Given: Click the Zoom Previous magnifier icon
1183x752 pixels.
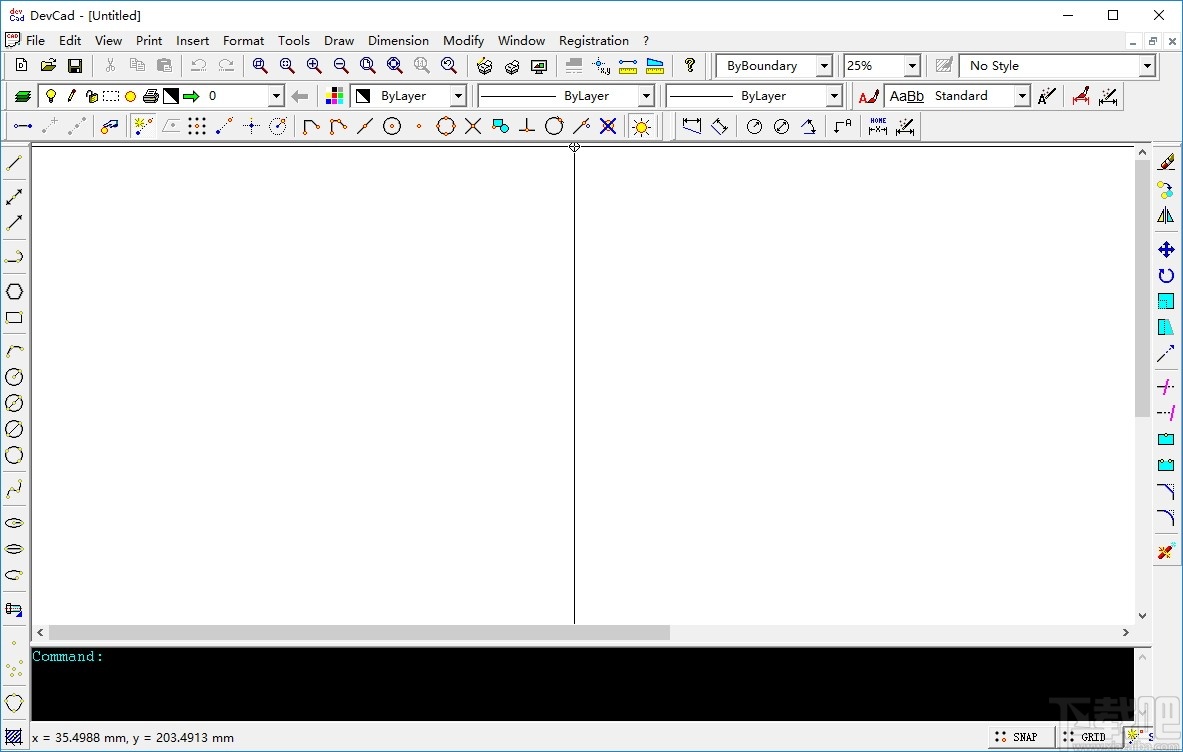Looking at the screenshot, I should [x=449, y=66].
